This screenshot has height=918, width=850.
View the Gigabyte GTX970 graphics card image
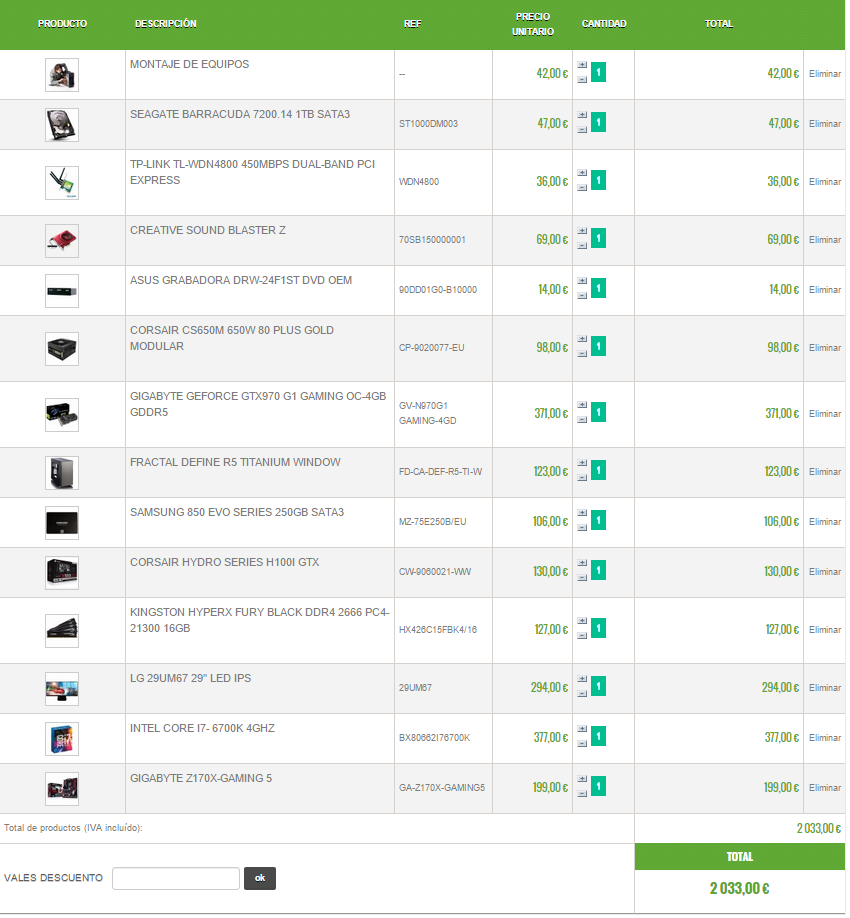click(x=62, y=415)
